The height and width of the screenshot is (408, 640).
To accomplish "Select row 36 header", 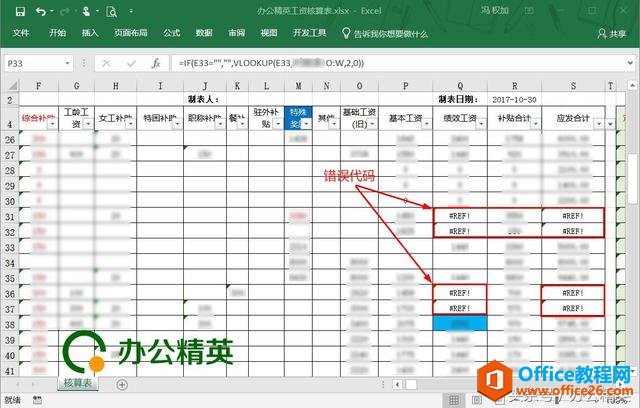I will [10, 294].
